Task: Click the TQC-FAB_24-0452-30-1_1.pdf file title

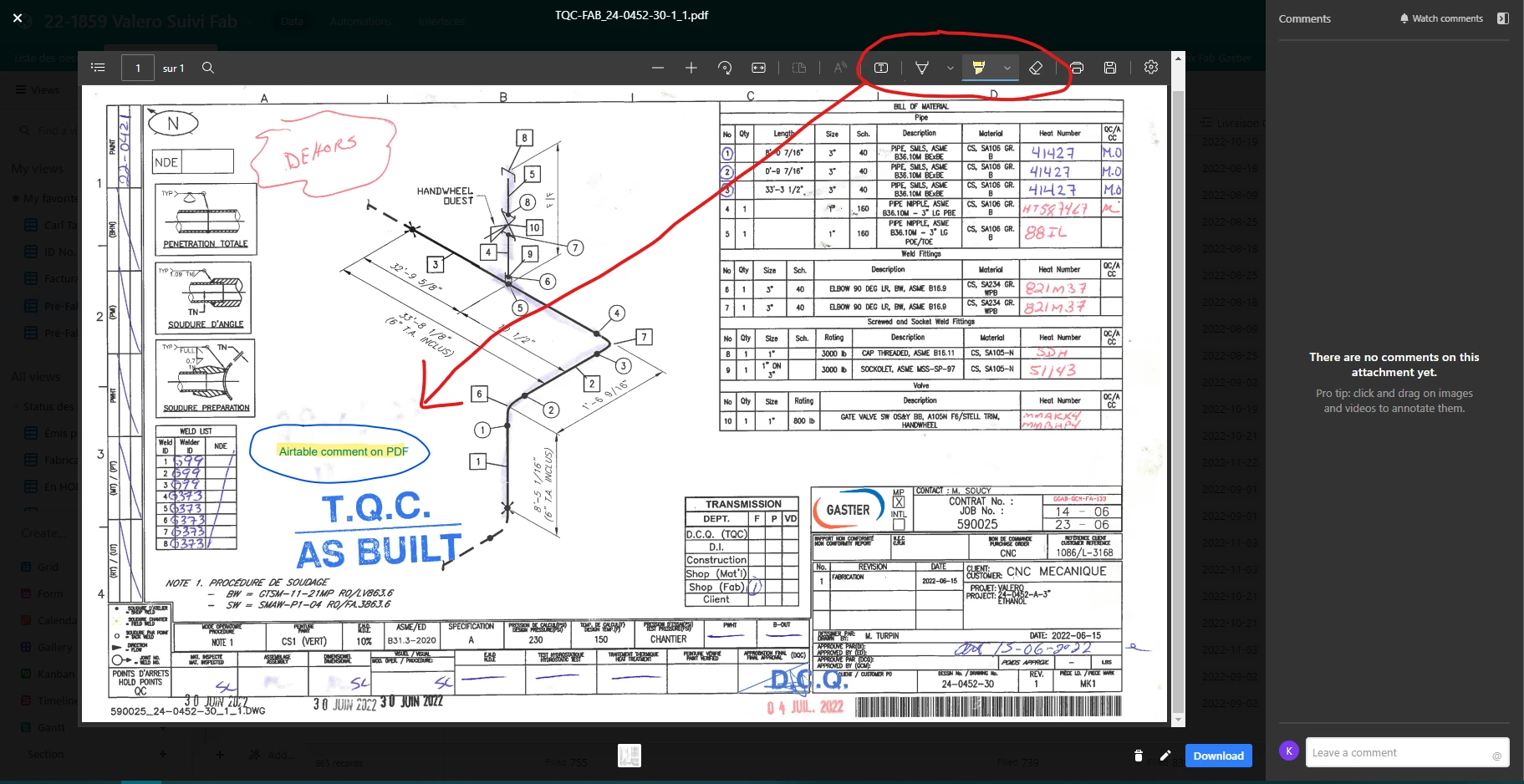Action: click(631, 15)
